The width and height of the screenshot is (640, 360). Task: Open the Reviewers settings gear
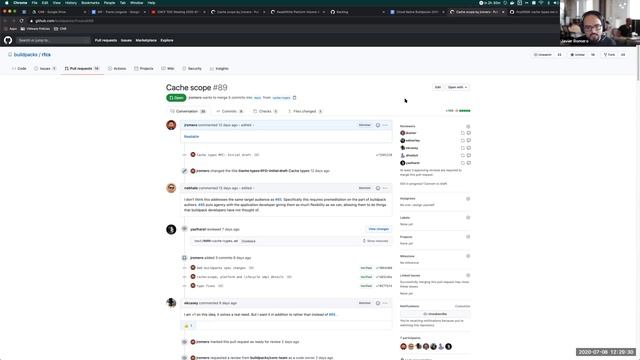click(468, 127)
